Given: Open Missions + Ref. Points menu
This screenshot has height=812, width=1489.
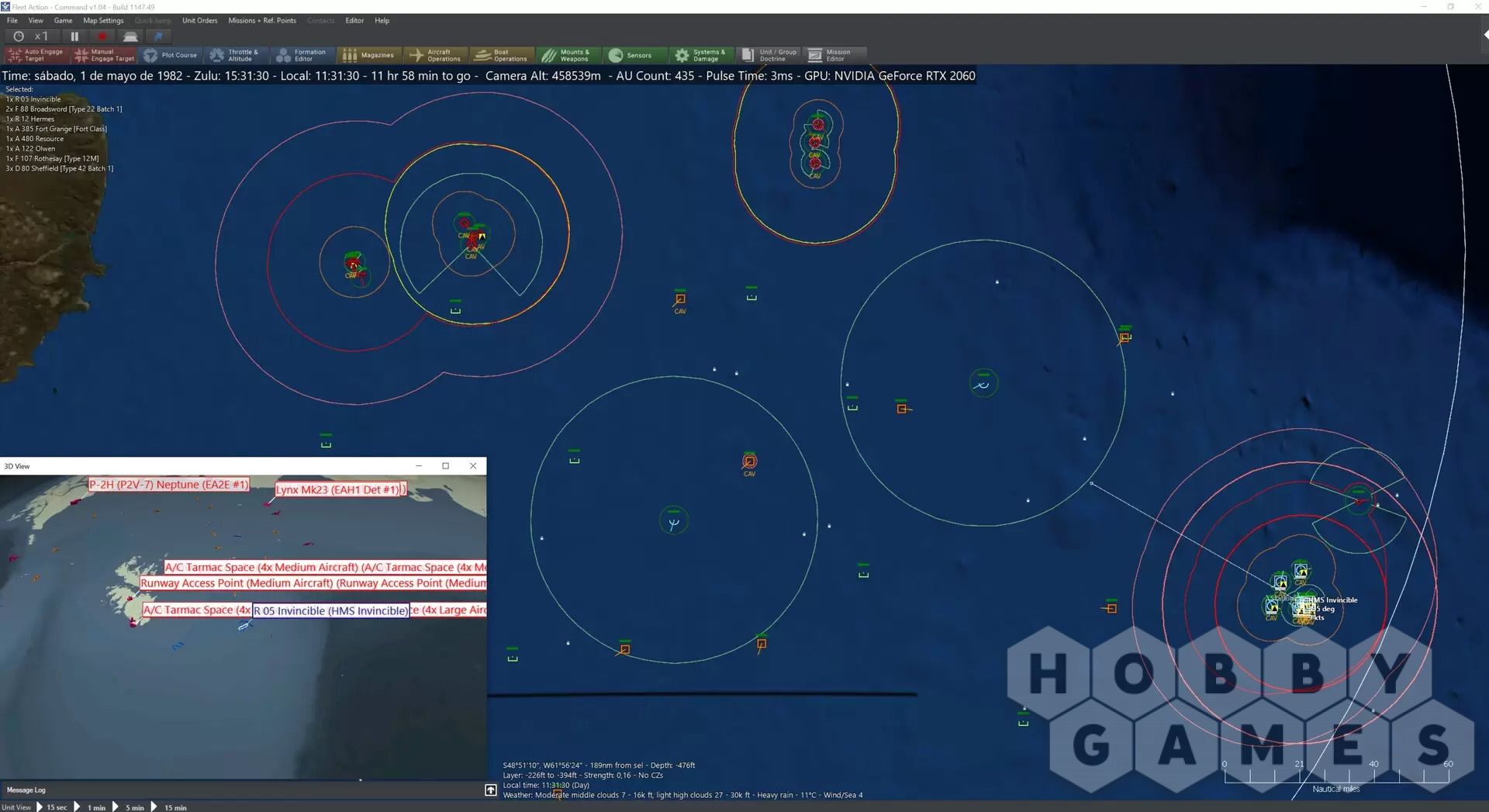Looking at the screenshot, I should (262, 20).
